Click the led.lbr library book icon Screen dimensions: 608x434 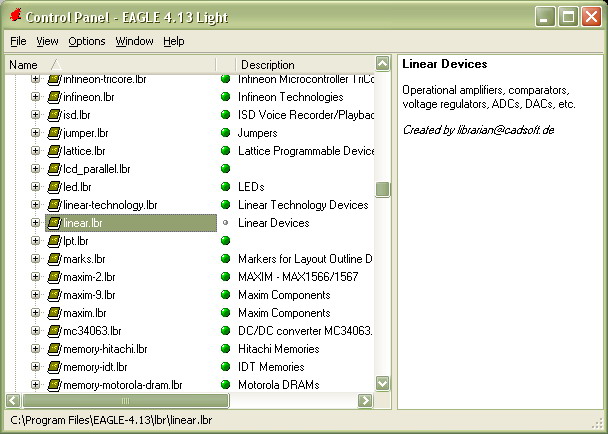click(54, 187)
